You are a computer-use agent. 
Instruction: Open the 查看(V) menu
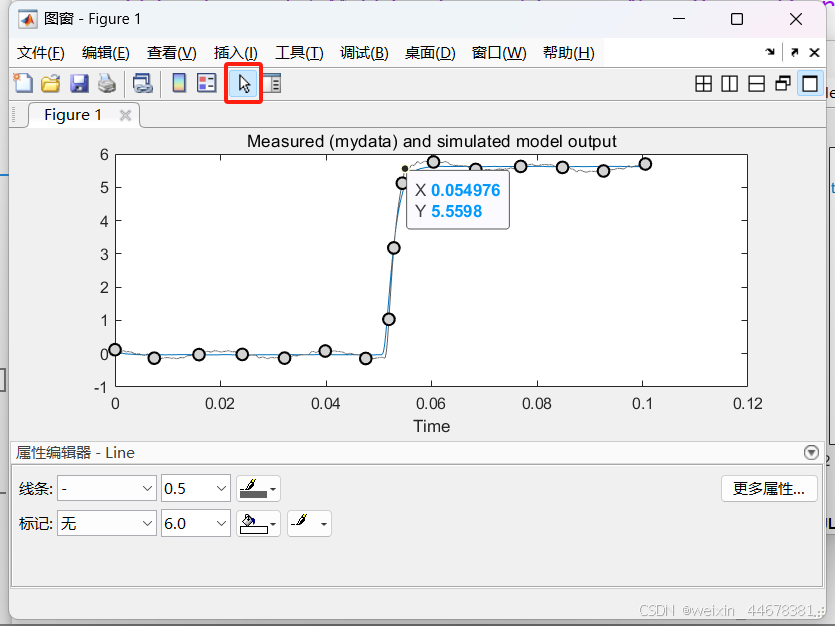pyautogui.click(x=171, y=53)
